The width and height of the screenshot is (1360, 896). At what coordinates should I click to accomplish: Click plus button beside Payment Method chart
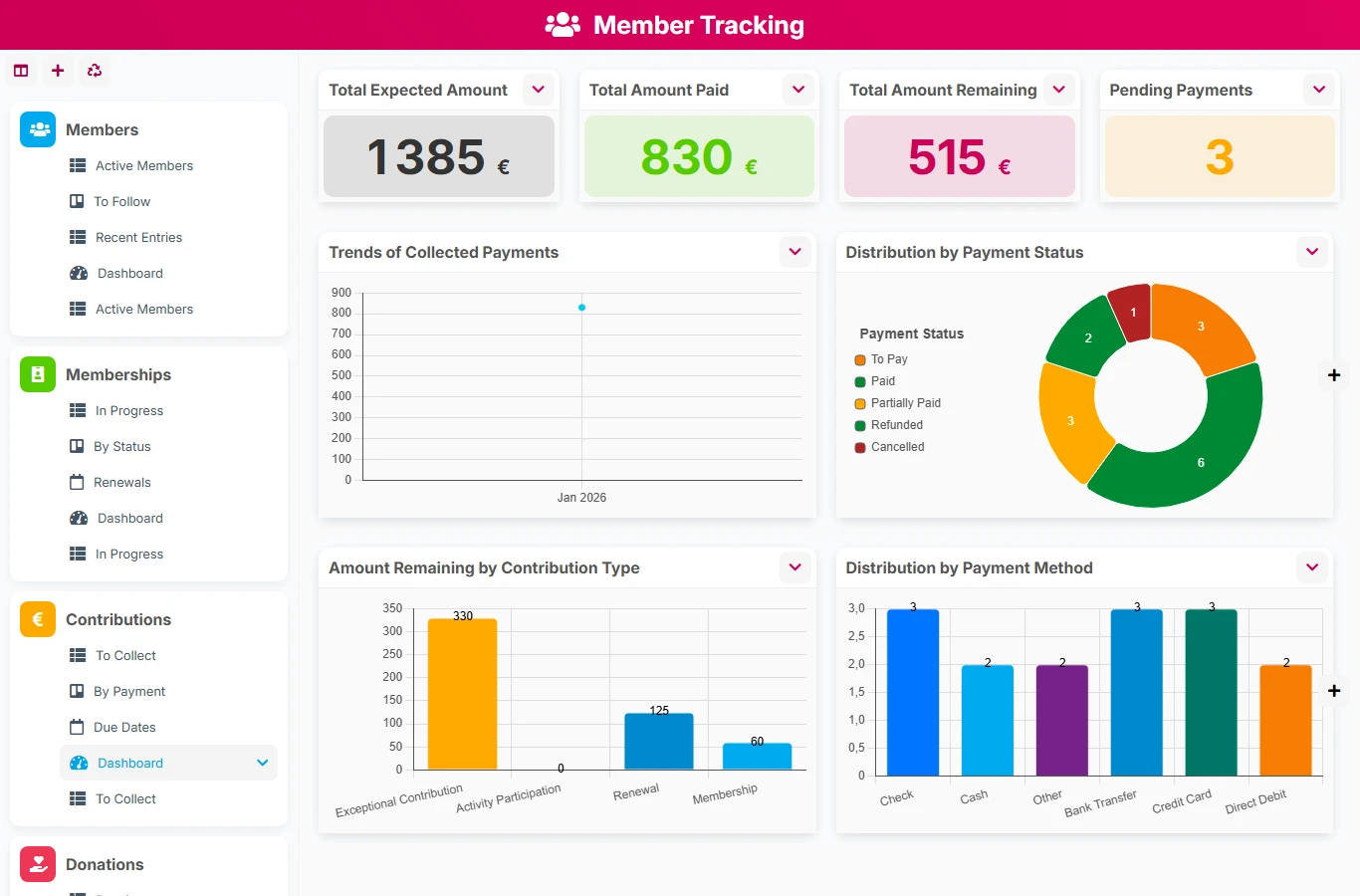tap(1334, 691)
